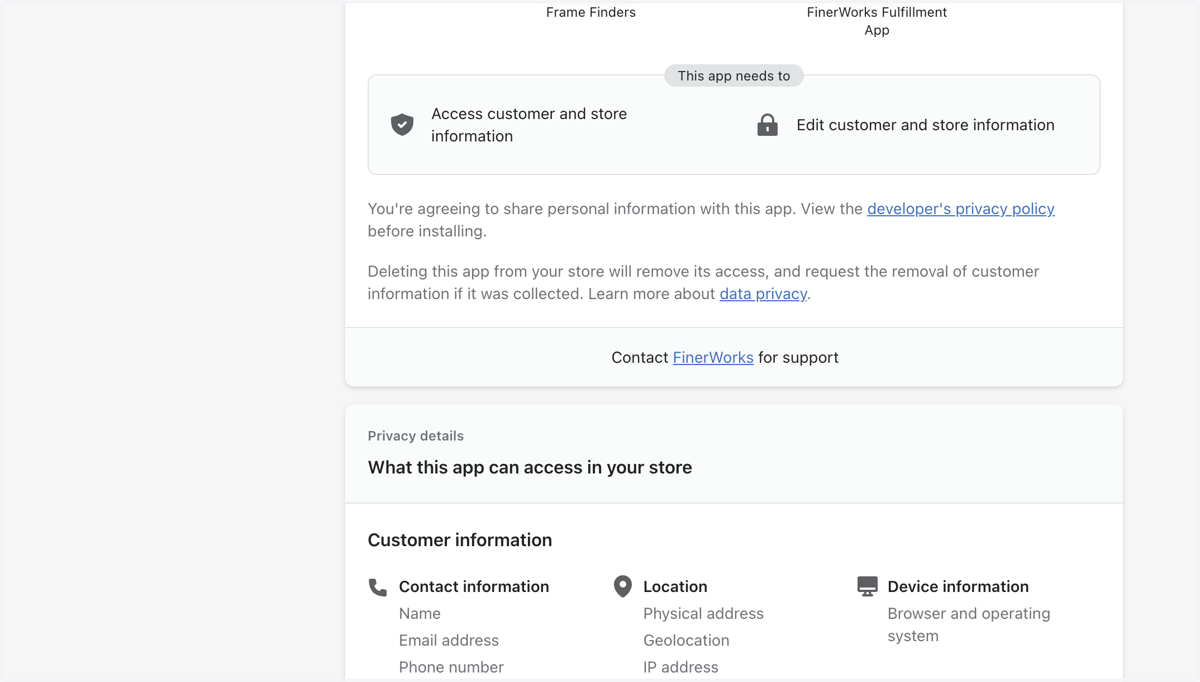The height and width of the screenshot is (682, 1200).
Task: Open the data privacy link
Action: click(x=763, y=294)
